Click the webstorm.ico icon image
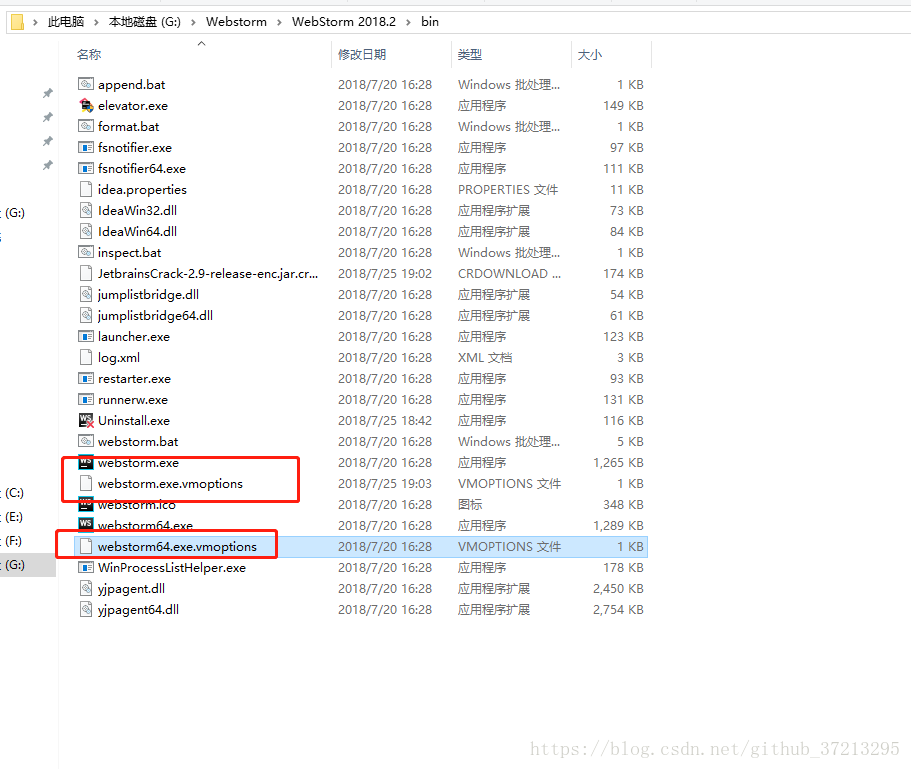The image size is (911, 769). pos(86,504)
